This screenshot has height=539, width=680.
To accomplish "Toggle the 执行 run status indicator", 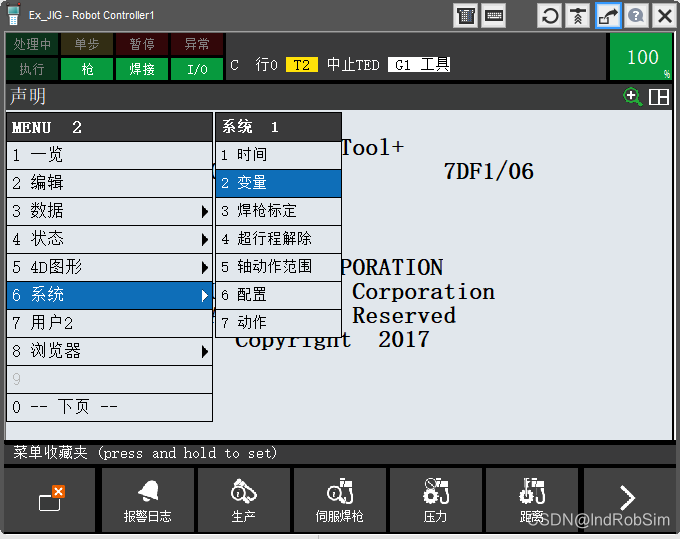I will (x=32, y=69).
